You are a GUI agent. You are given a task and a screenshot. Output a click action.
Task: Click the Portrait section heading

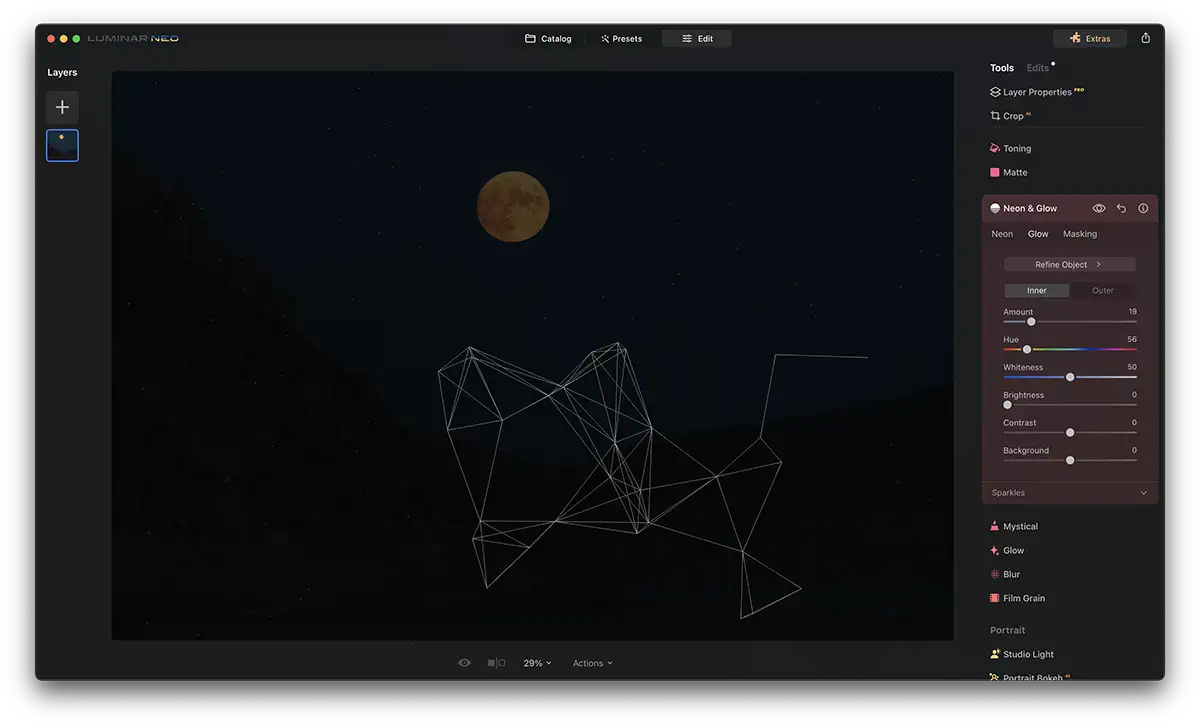pyautogui.click(x=1008, y=630)
